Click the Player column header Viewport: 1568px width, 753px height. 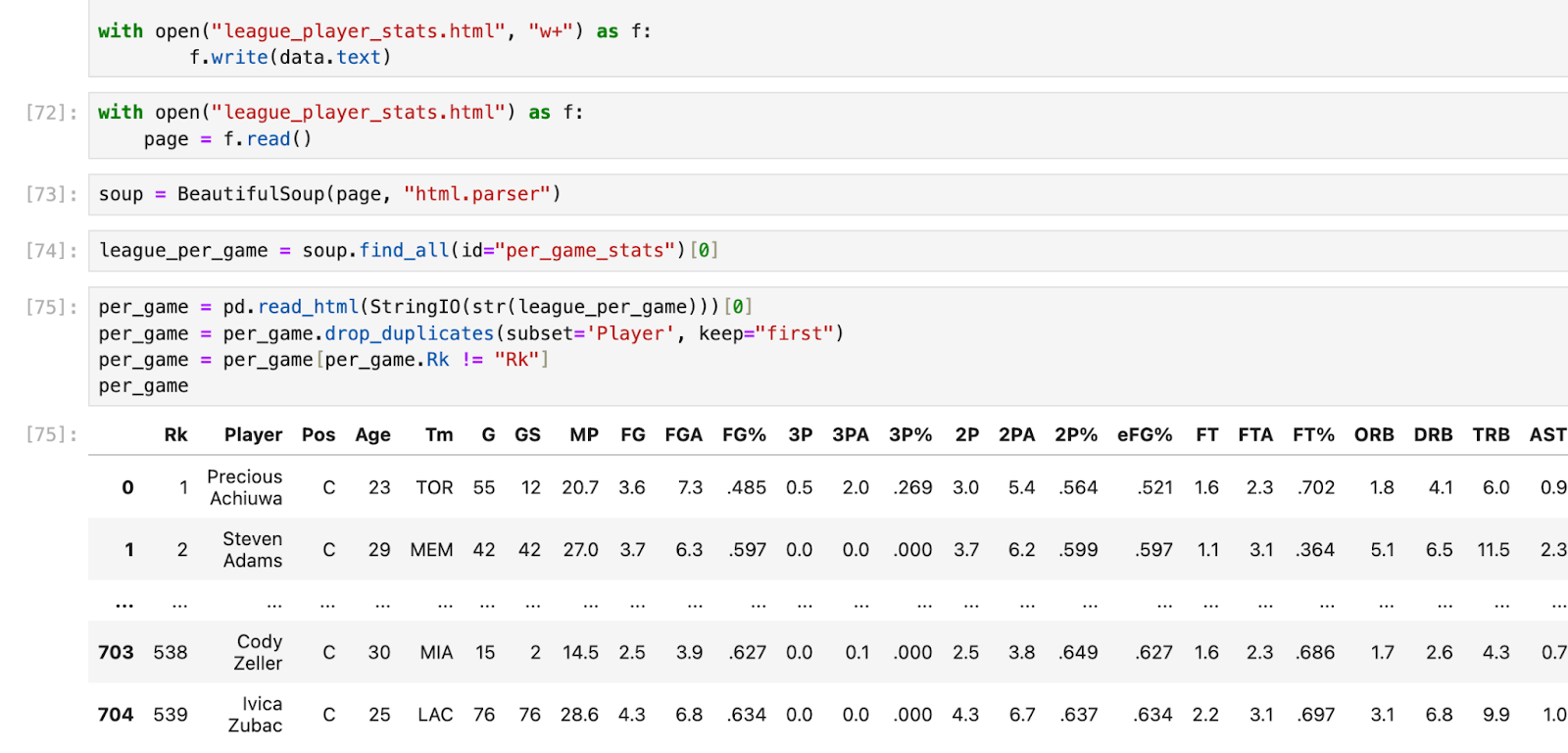tap(253, 434)
